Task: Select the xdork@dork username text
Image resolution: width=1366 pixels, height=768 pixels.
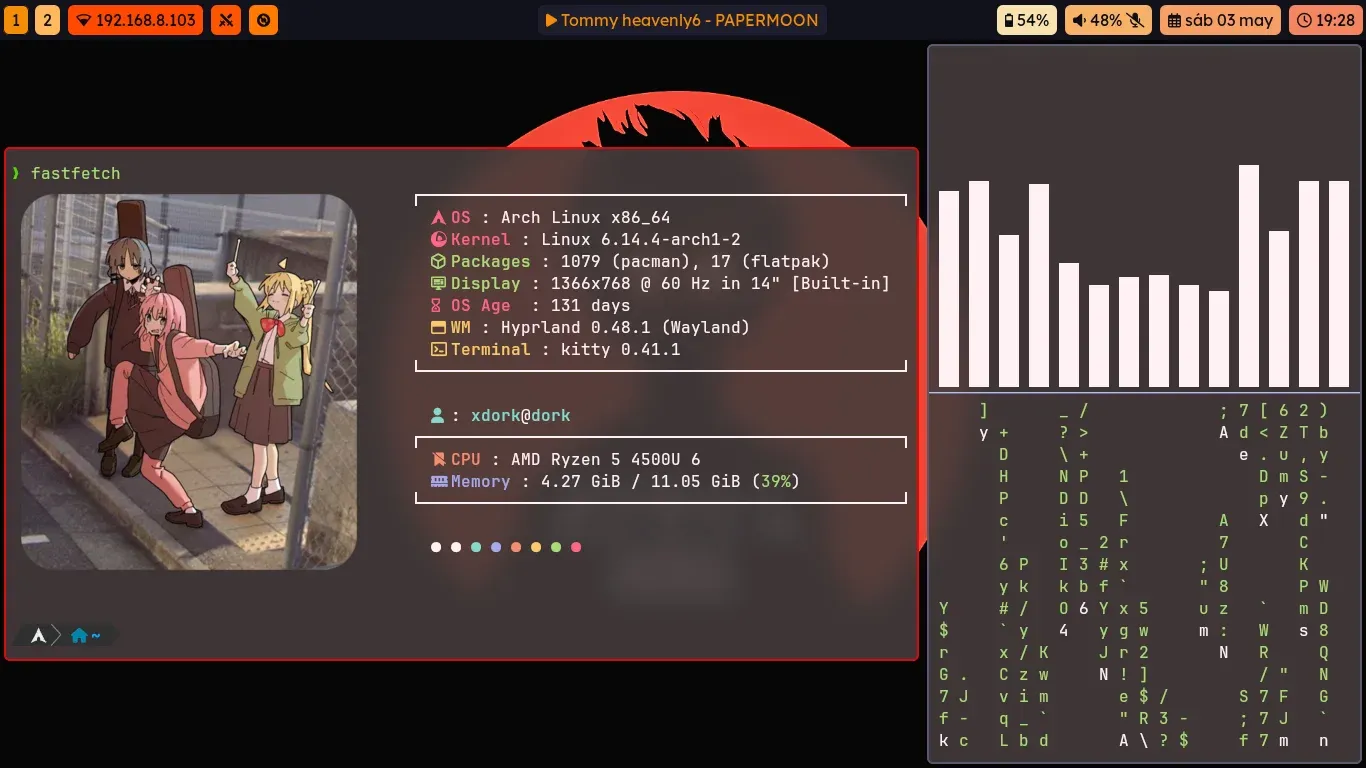Action: point(521,415)
